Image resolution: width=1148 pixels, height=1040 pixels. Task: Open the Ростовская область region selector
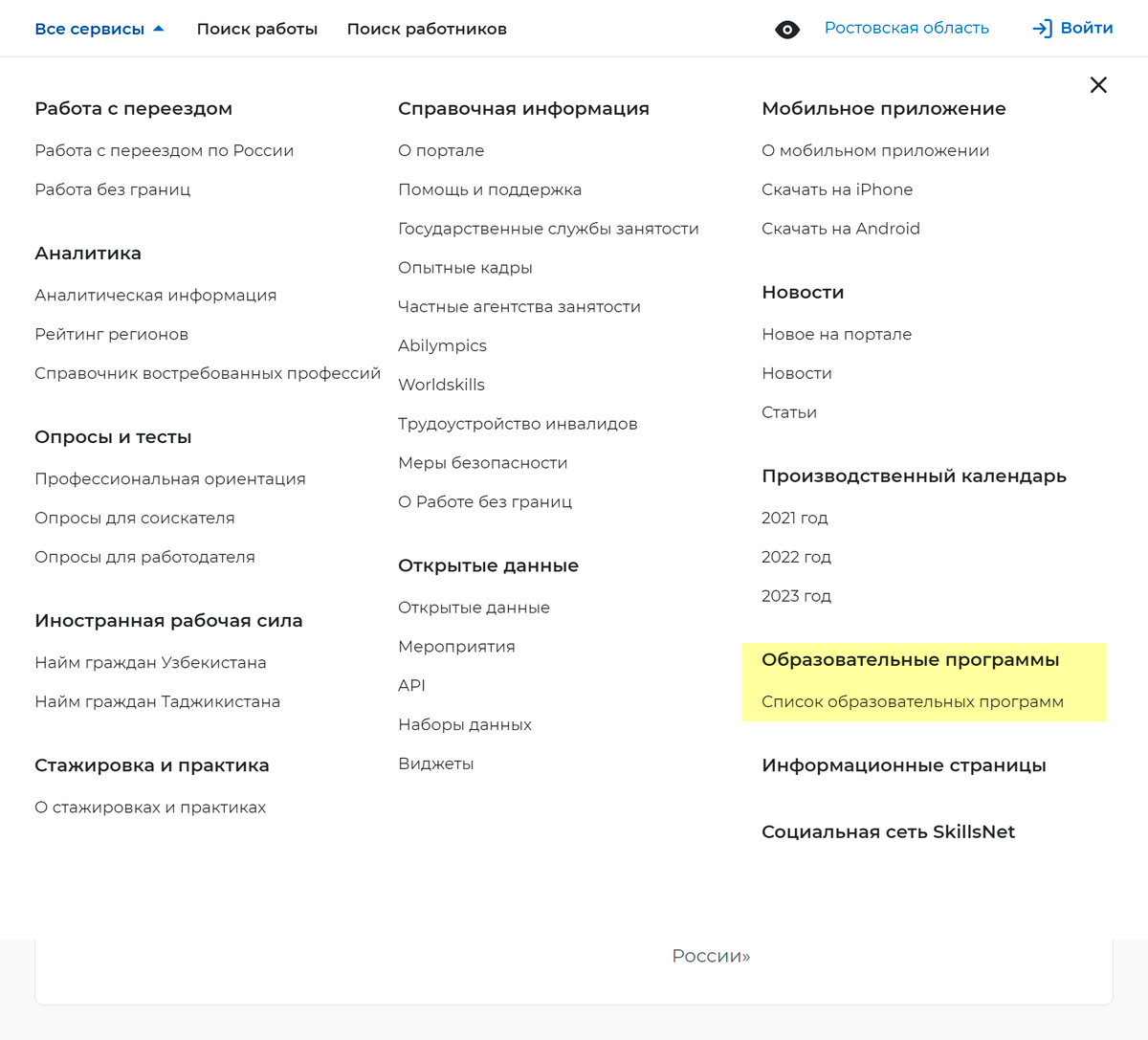click(906, 28)
